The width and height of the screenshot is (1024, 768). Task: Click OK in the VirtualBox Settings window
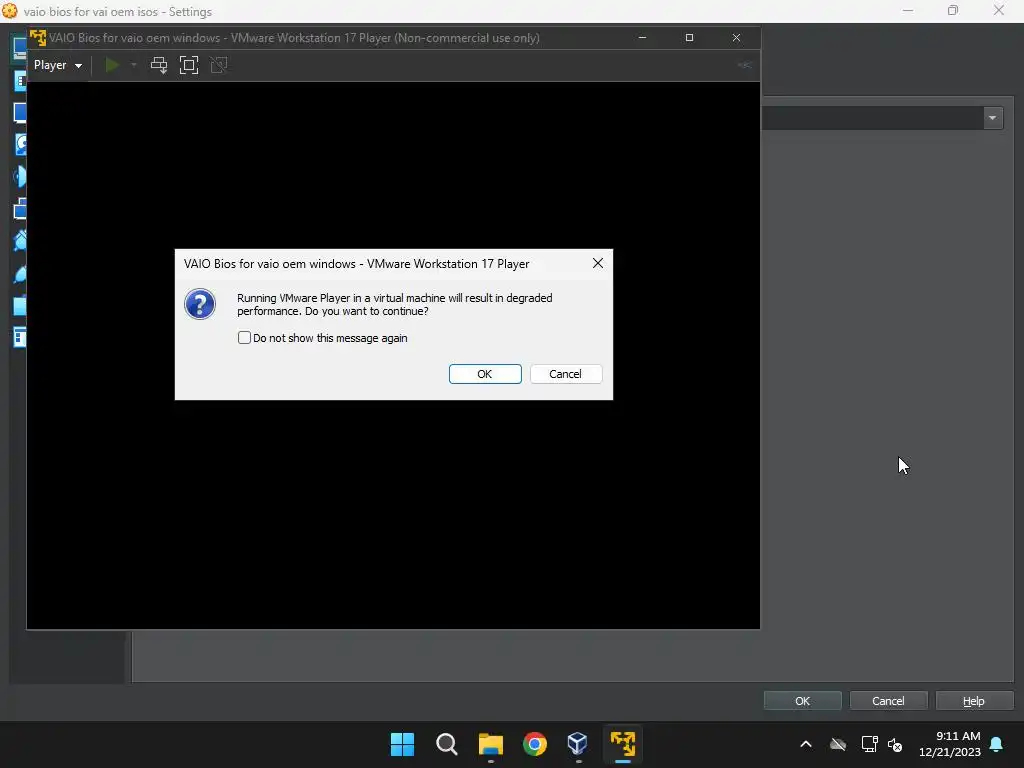click(803, 701)
